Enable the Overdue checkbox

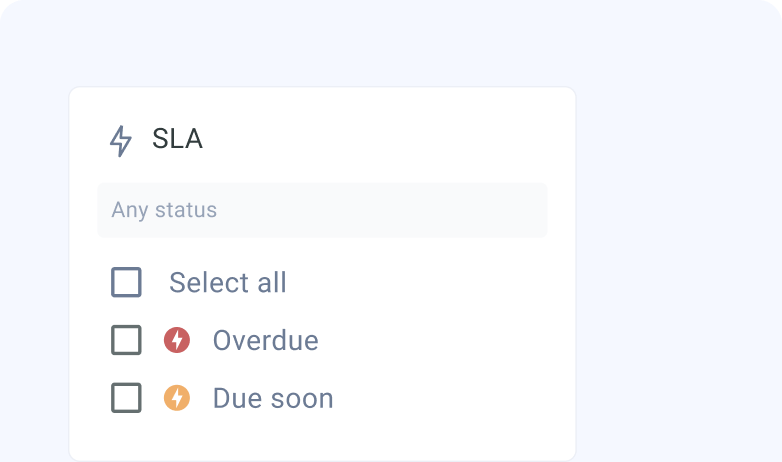click(x=126, y=340)
